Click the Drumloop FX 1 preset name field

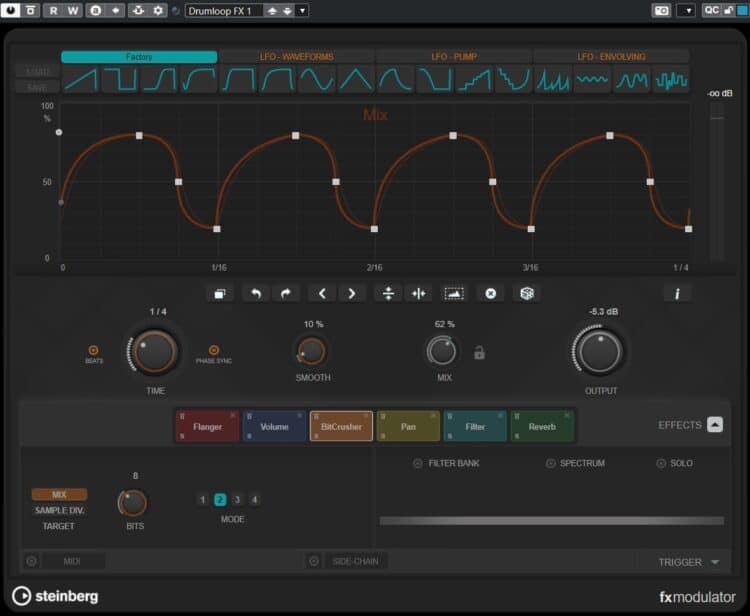pos(224,11)
